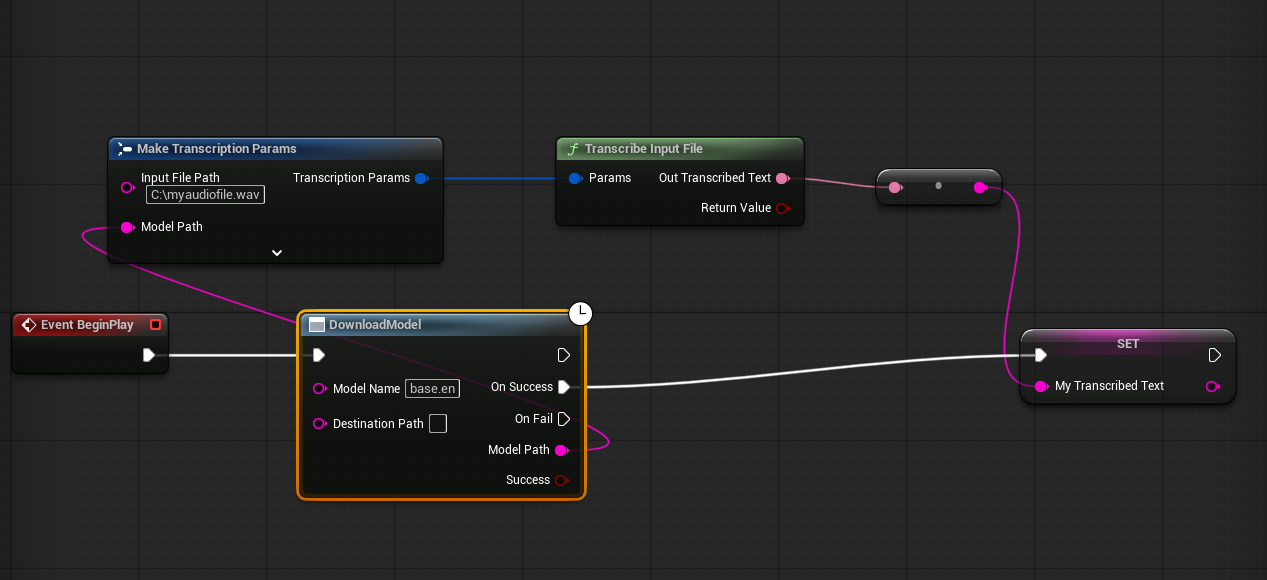1267x580 pixels.
Task: Click the red delegate pin on Event BeginPlay
Action: click(155, 325)
